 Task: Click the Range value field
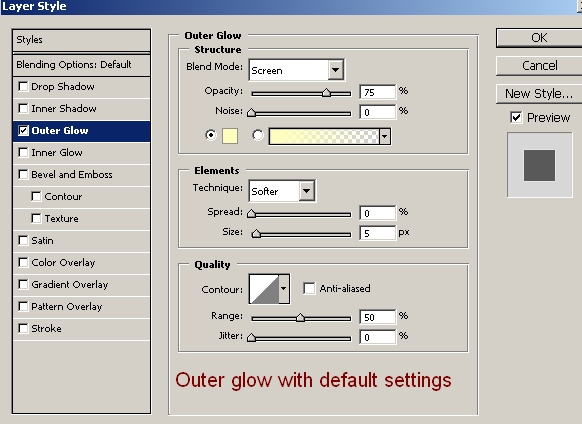click(x=377, y=317)
